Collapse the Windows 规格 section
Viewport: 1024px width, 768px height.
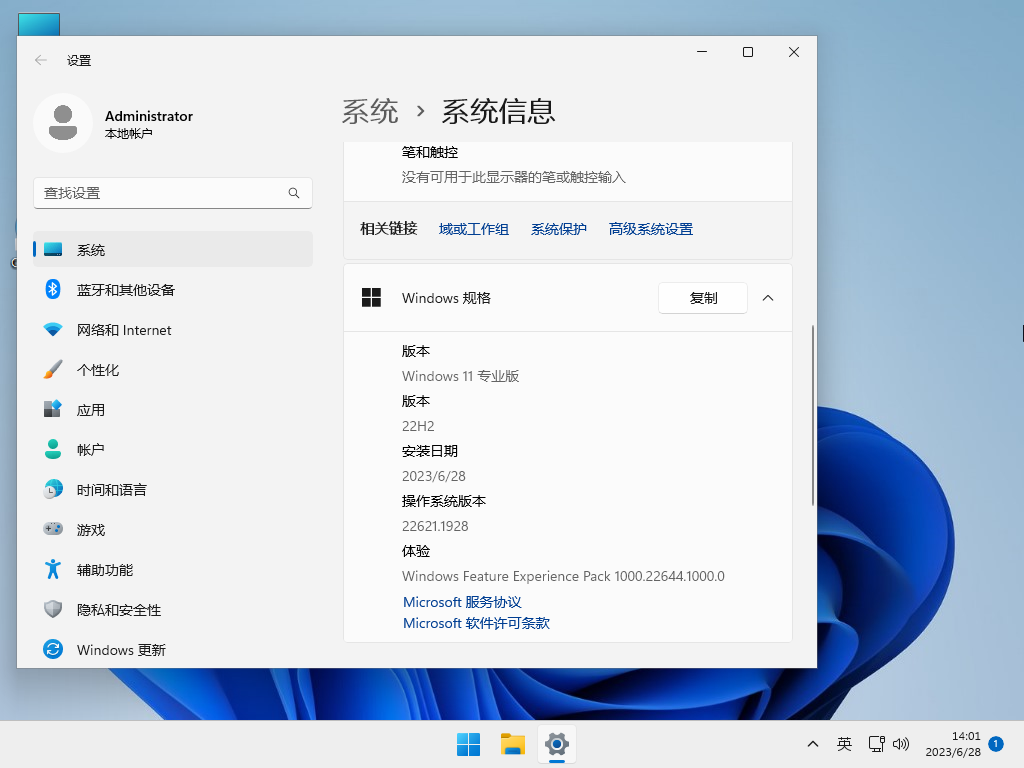click(x=768, y=297)
